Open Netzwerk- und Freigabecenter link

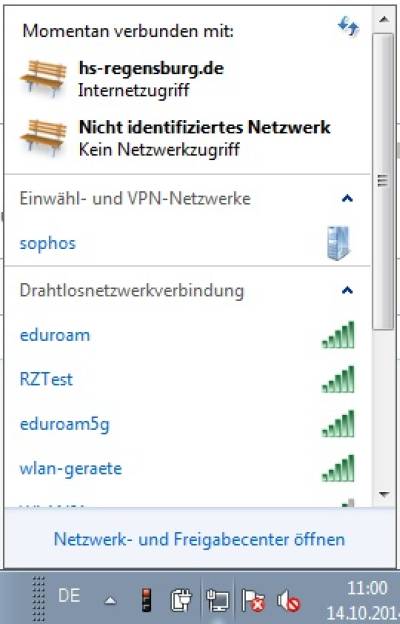(199, 539)
